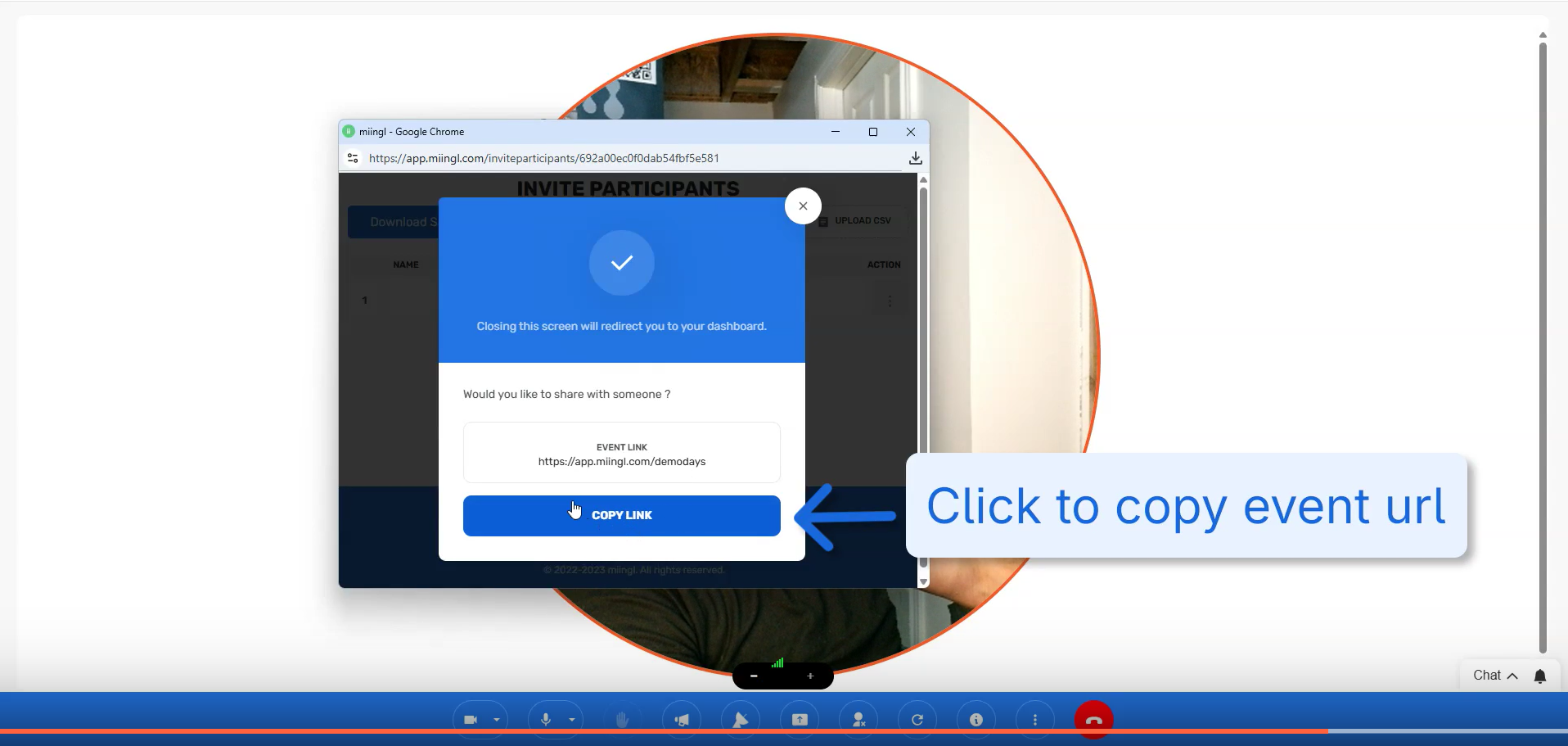This screenshot has width=1568, height=746.
Task: Click the megaphone announcement icon
Action: coord(682,720)
